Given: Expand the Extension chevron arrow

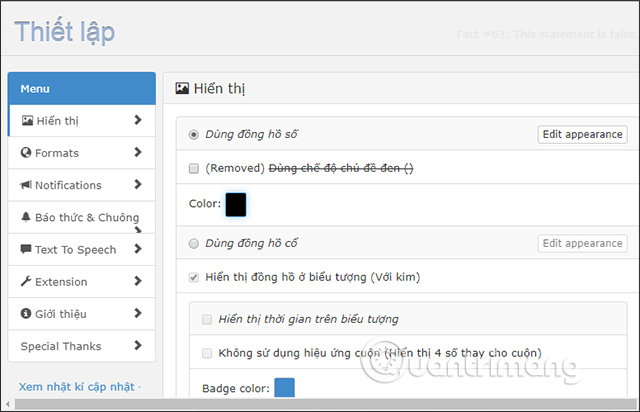Looking at the screenshot, I should click(x=138, y=281).
